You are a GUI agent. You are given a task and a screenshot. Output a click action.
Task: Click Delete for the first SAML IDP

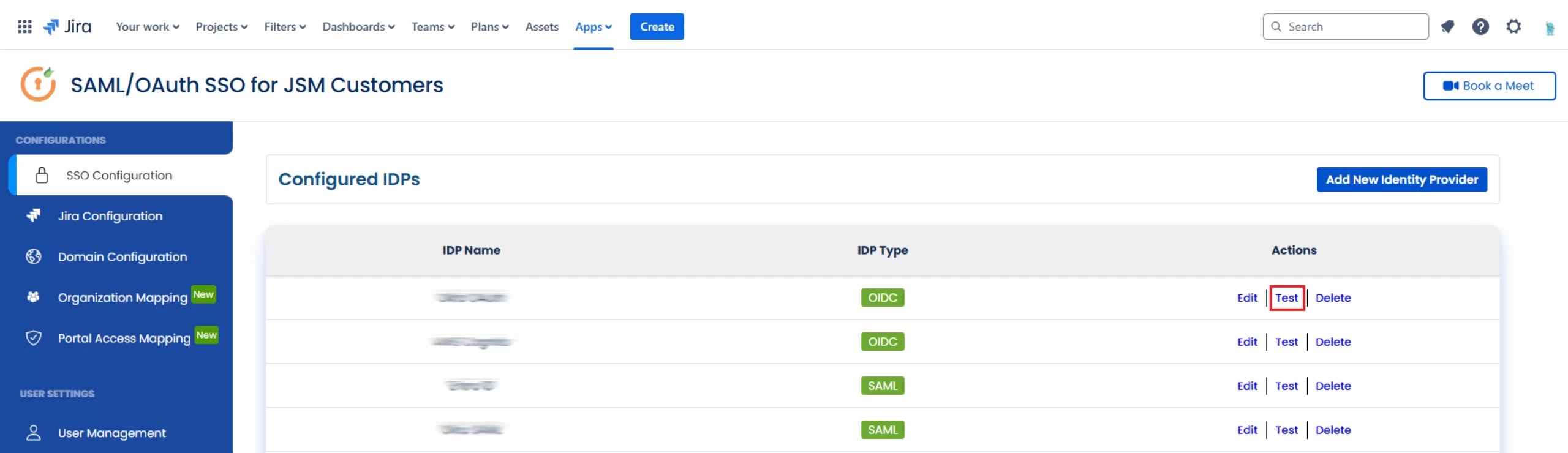(1333, 386)
